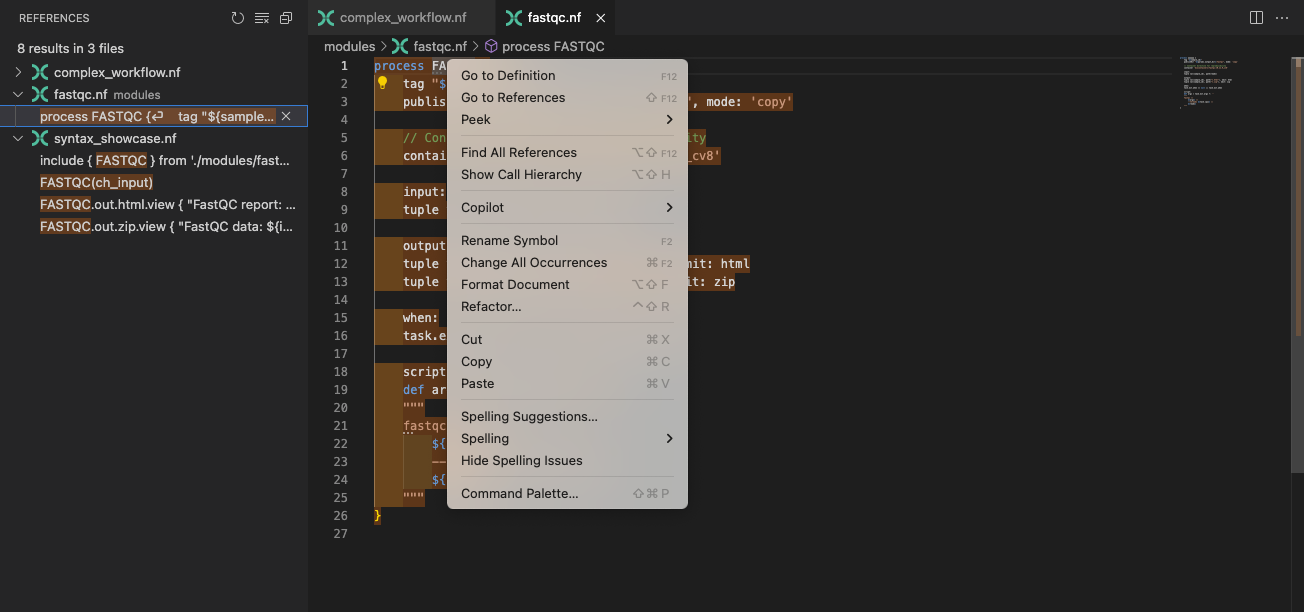1304x612 pixels.
Task: Click the REFERENCES panel title
Action: tap(54, 18)
